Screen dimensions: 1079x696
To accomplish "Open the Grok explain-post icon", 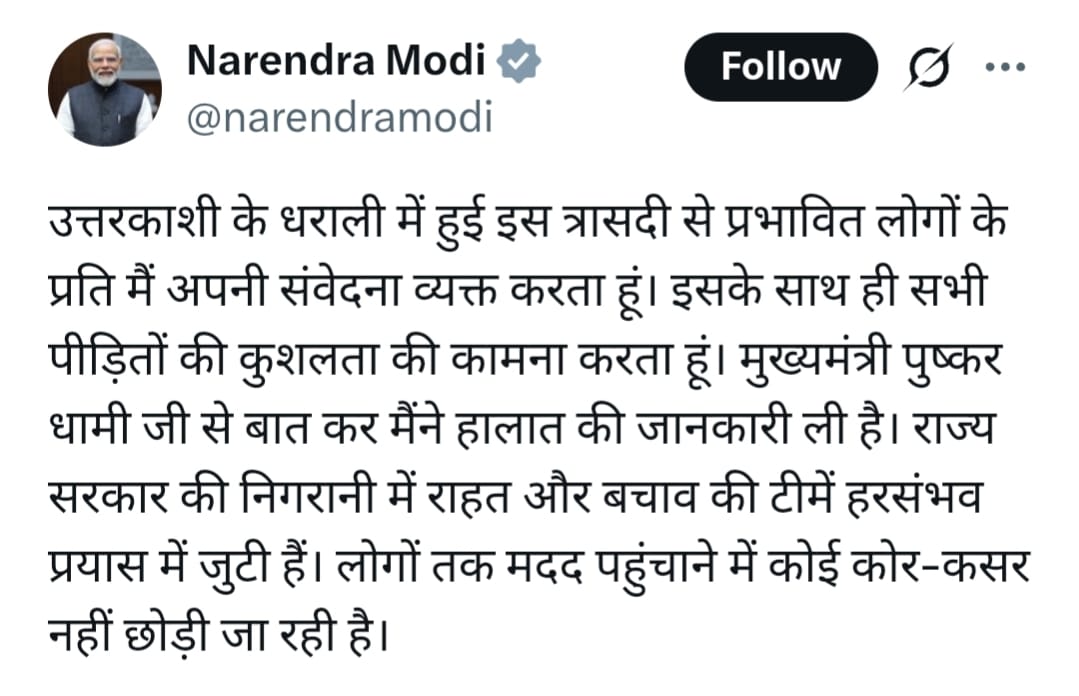I will 928,68.
